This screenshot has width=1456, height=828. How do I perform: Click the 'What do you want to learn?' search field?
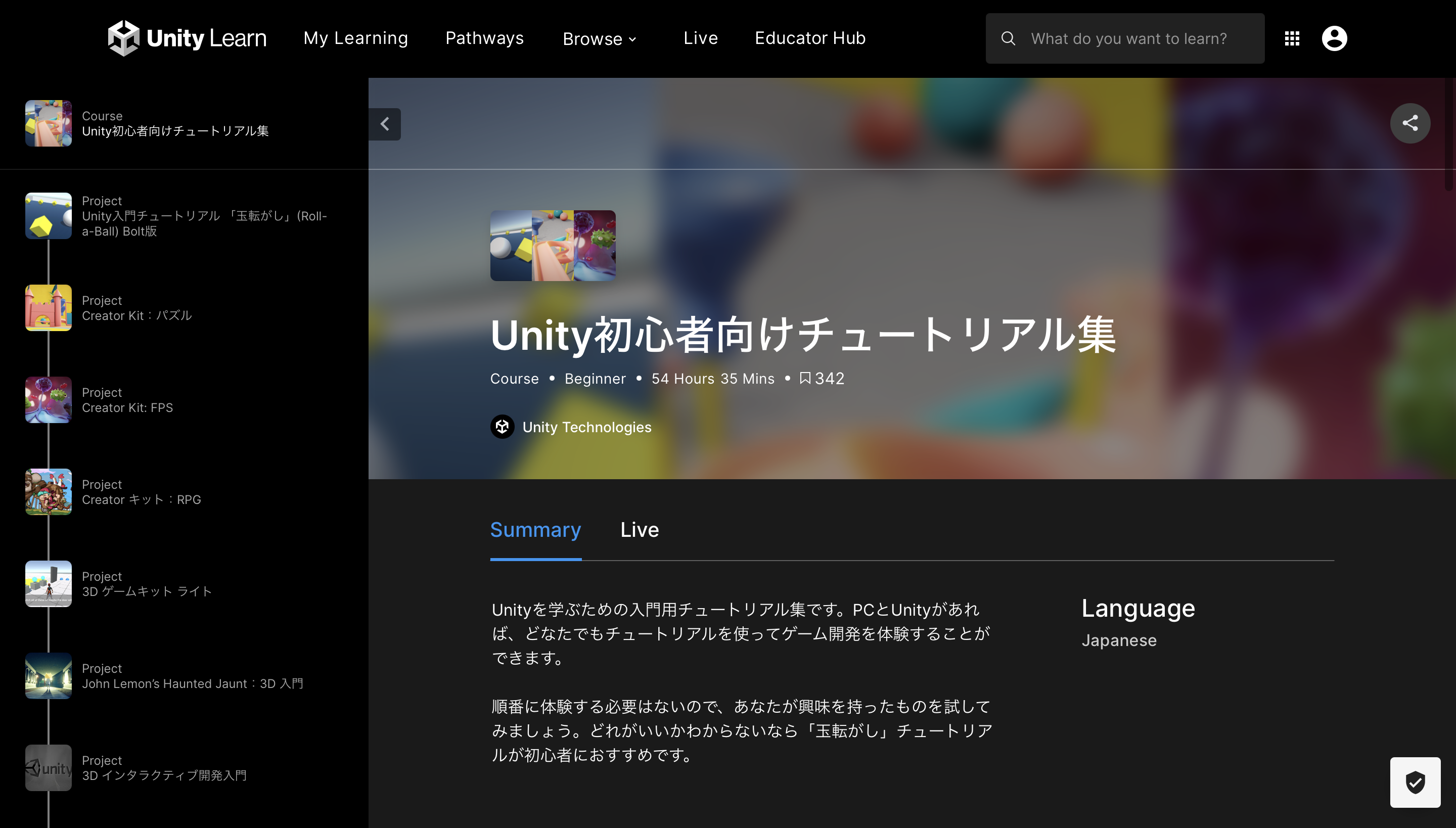1124,38
